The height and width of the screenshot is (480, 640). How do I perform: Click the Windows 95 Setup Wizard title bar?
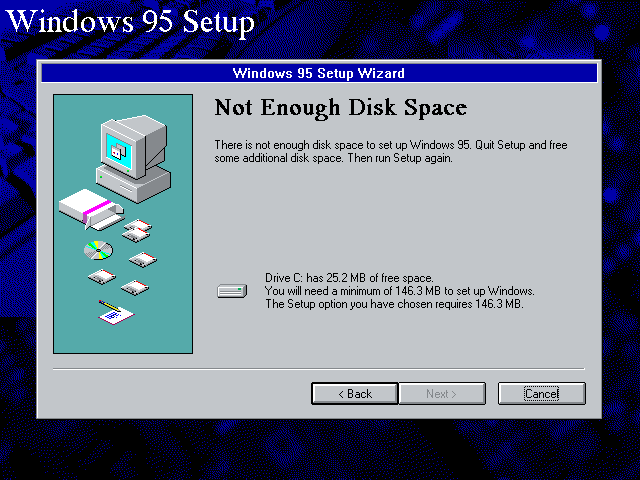click(319, 73)
